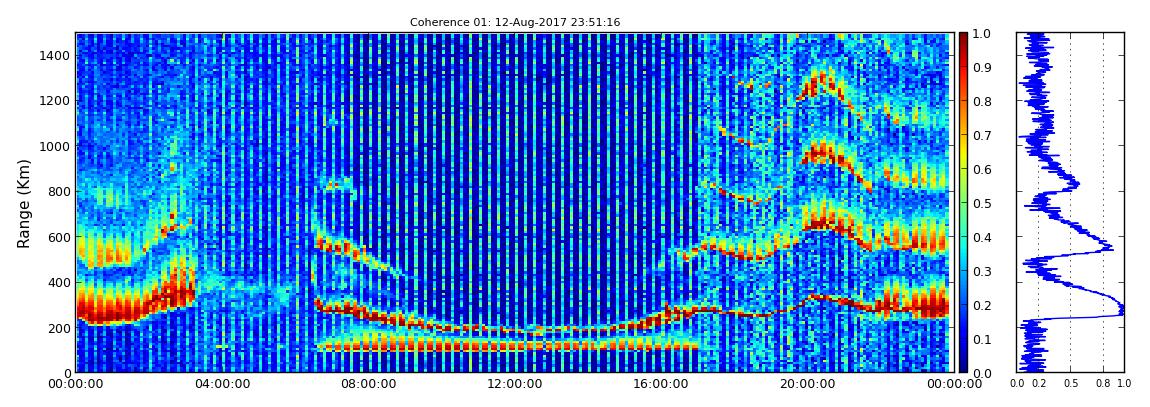The width and height of the screenshot is (1150, 407).
Task: Click the 04:00:00 time axis label
Action: [x=221, y=384]
